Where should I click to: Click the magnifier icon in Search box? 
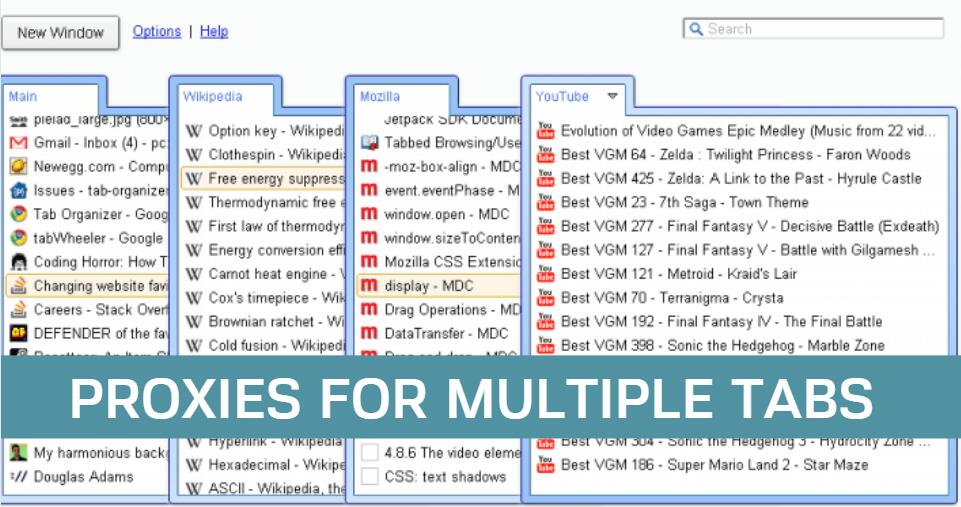click(696, 29)
